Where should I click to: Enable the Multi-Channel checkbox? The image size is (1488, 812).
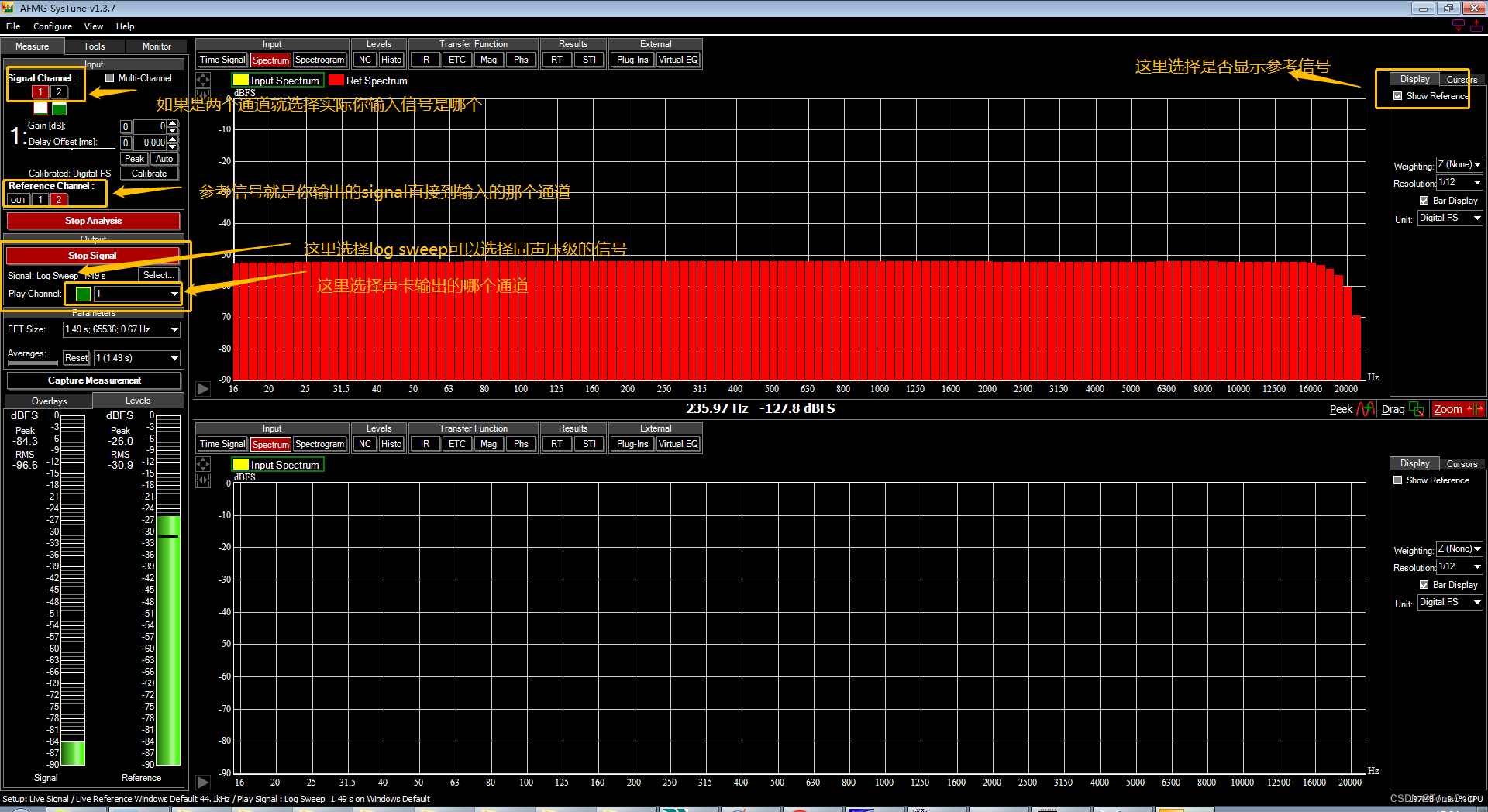[109, 78]
